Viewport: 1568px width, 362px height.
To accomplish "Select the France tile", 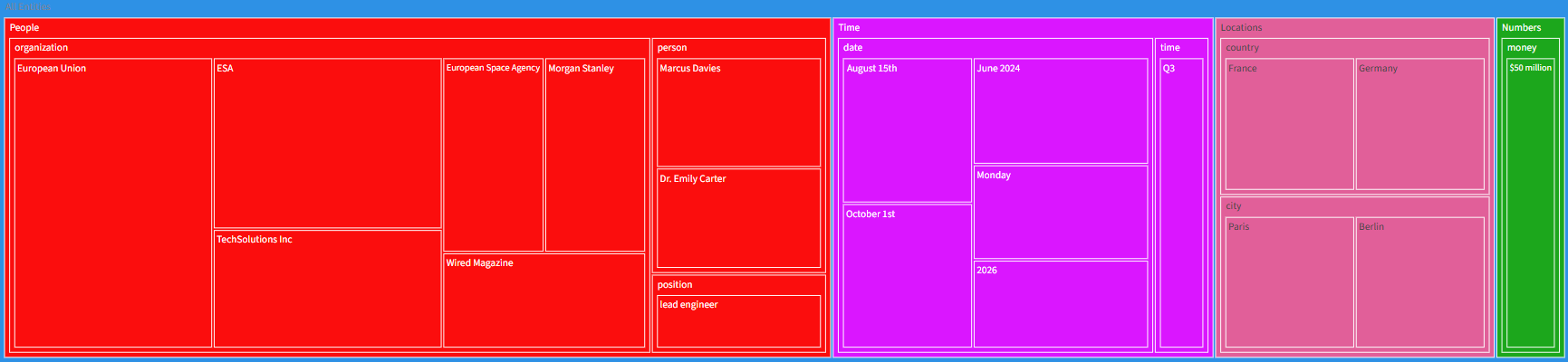I will coord(1290,124).
